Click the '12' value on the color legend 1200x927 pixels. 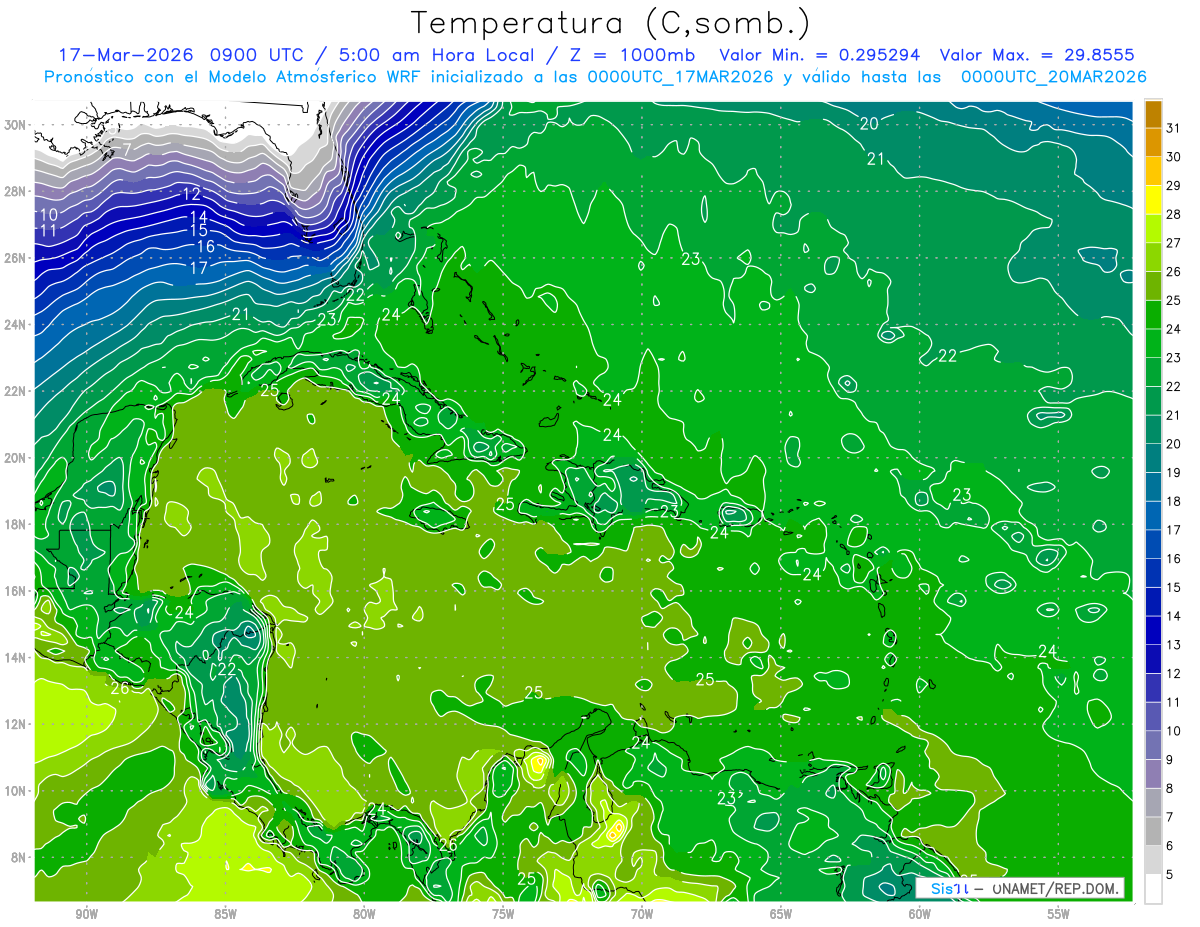point(1174,674)
